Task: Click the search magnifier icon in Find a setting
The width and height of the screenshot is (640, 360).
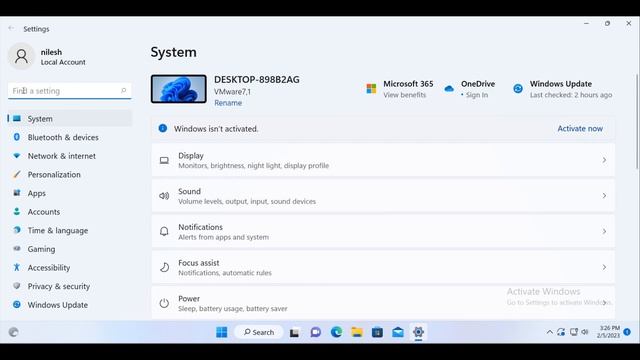Action: tap(124, 91)
